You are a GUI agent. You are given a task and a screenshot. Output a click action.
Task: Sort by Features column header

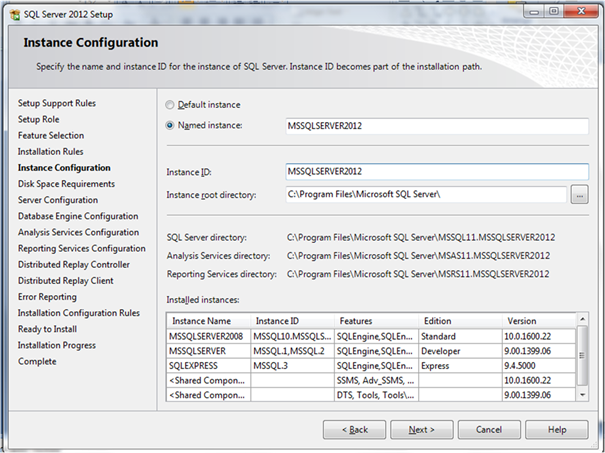376,321
